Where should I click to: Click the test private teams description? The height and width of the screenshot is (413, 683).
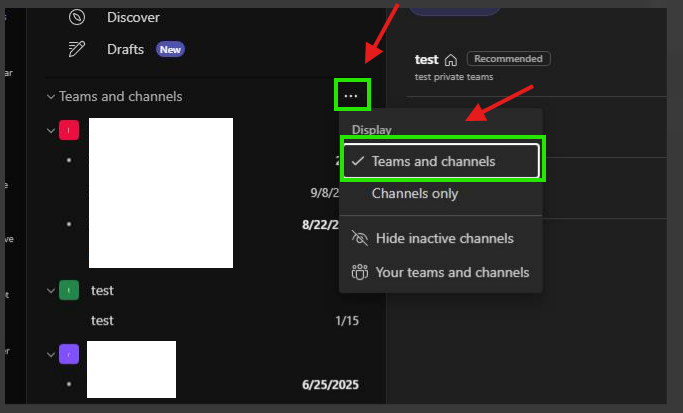(x=454, y=77)
